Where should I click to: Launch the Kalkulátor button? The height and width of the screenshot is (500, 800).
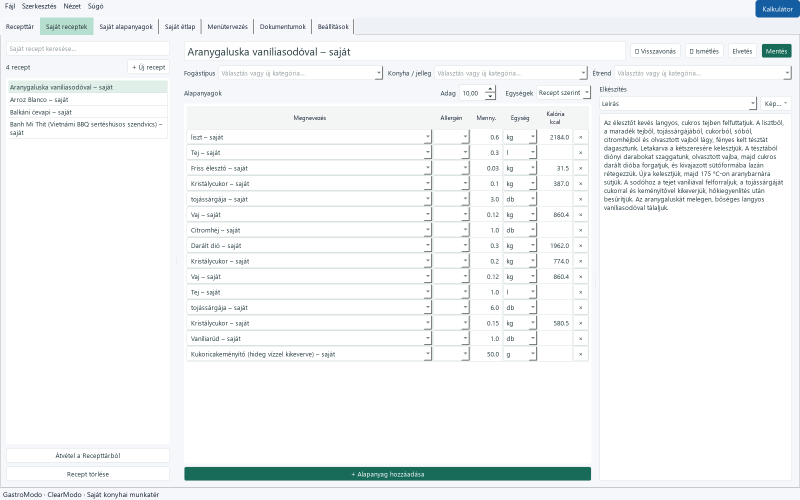pyautogui.click(x=777, y=9)
